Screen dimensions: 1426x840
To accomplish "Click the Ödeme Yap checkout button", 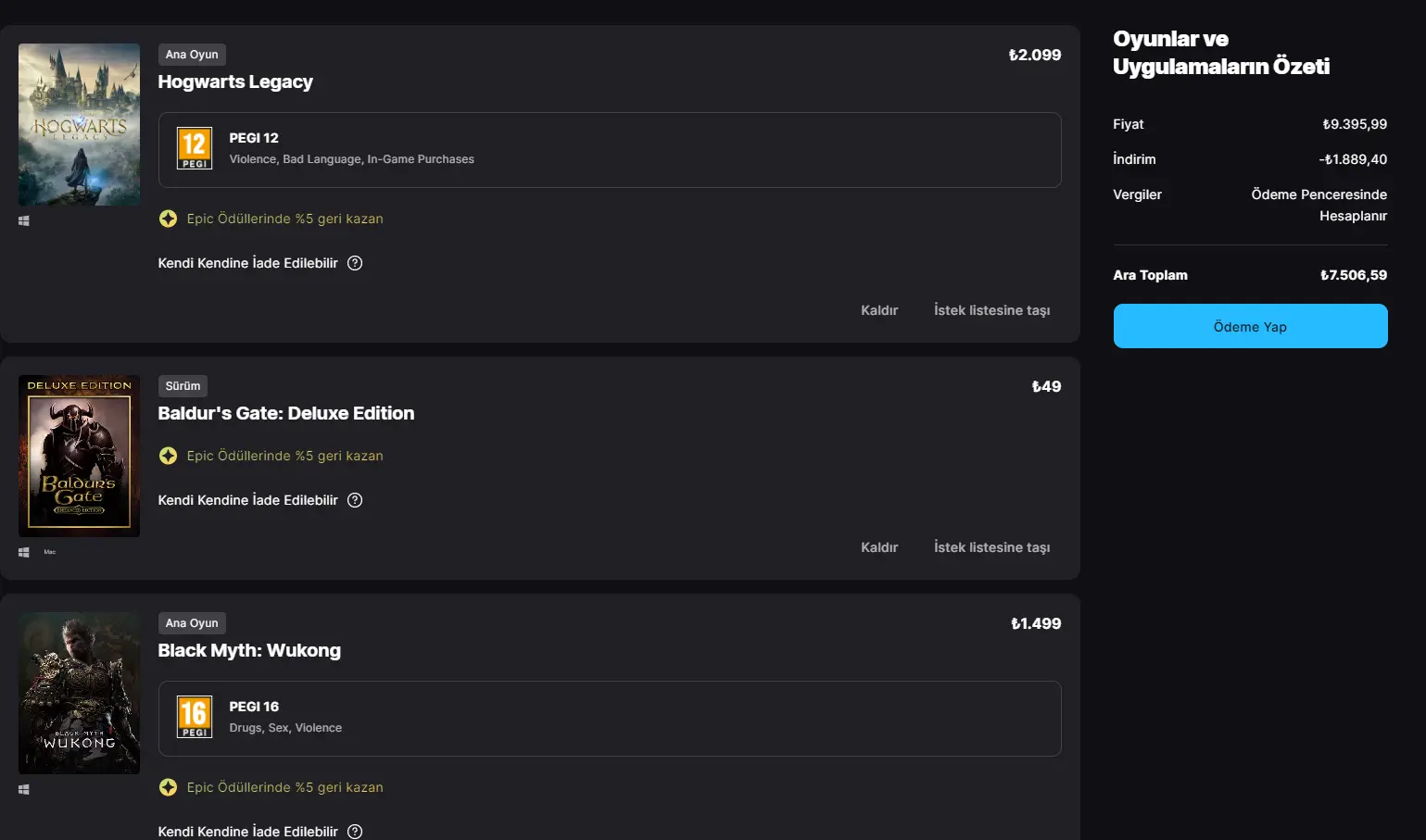I will tap(1250, 326).
